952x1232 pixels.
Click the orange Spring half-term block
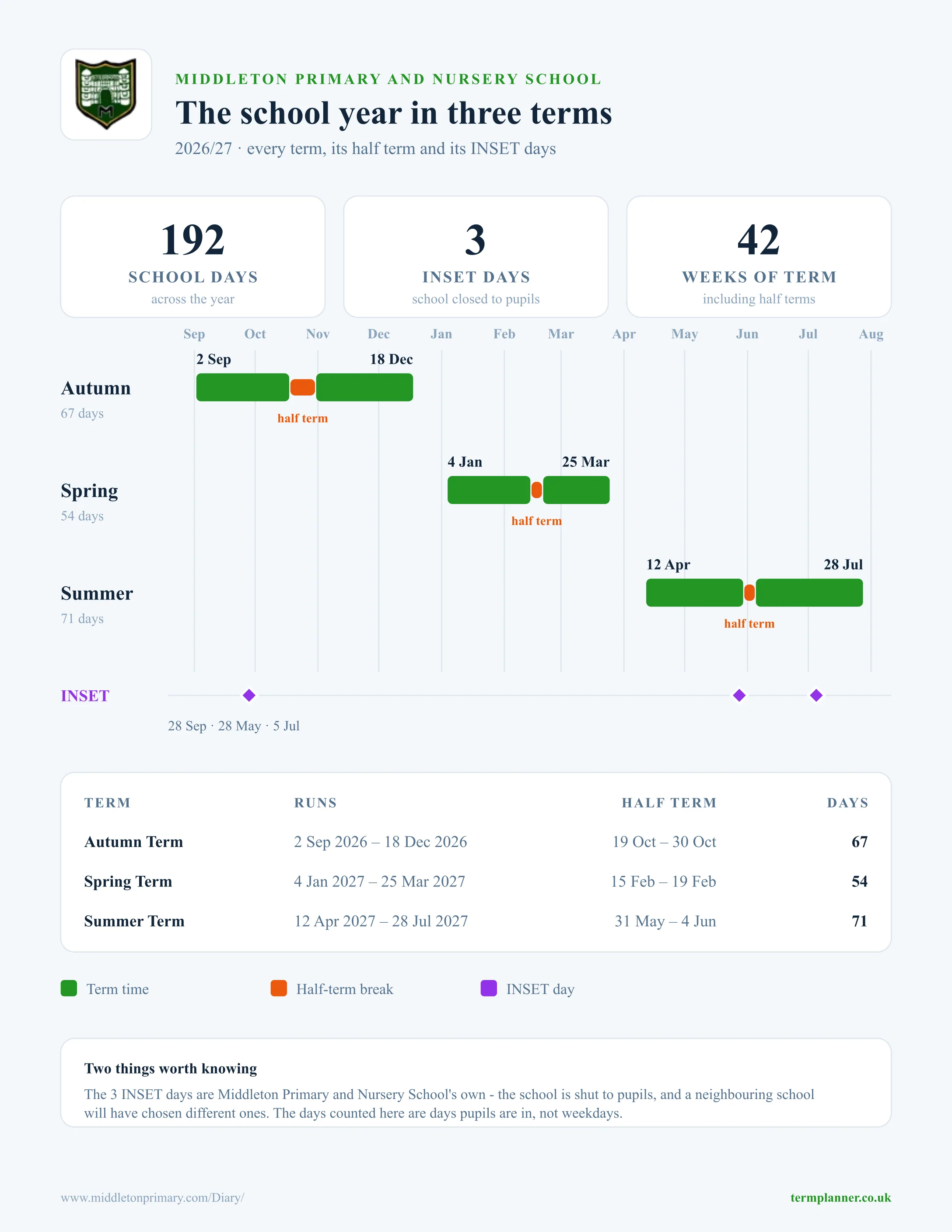click(537, 490)
